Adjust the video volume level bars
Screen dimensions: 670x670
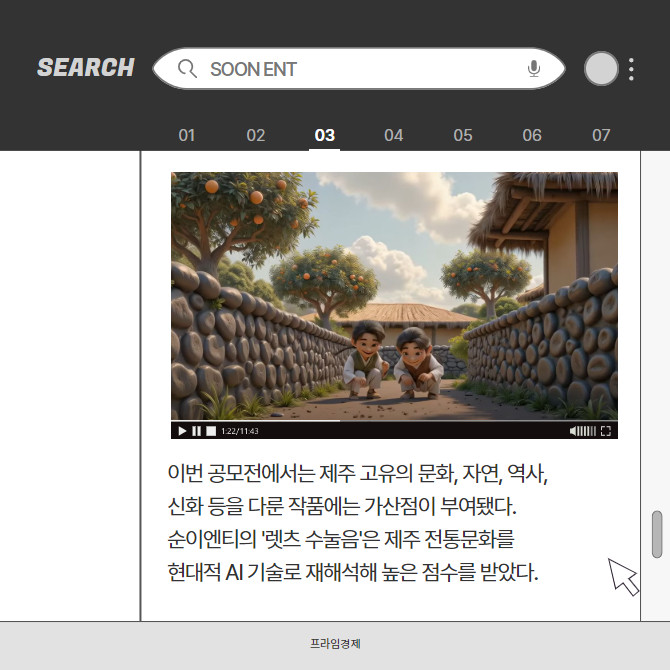click(587, 431)
